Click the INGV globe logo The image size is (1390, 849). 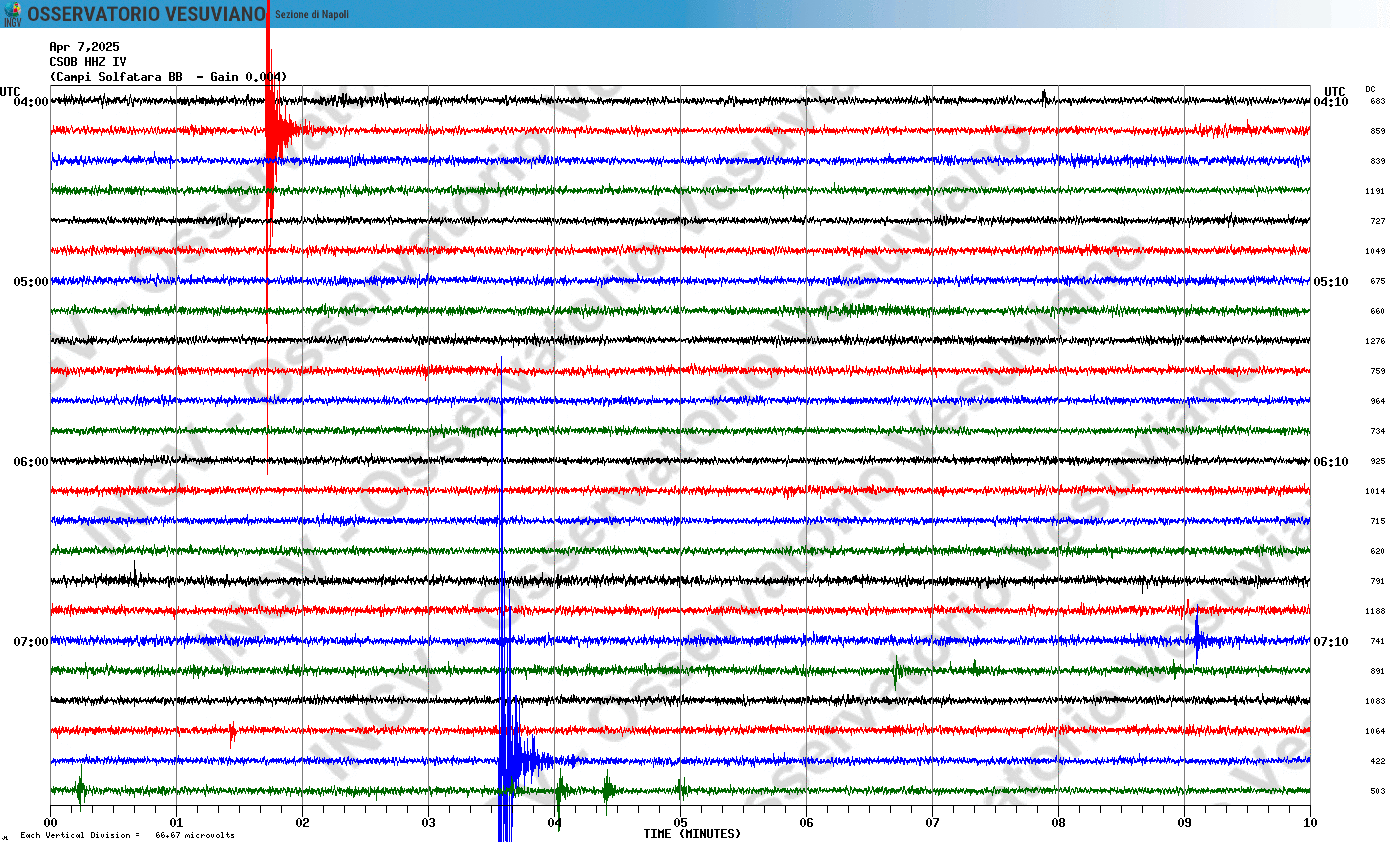12,14
